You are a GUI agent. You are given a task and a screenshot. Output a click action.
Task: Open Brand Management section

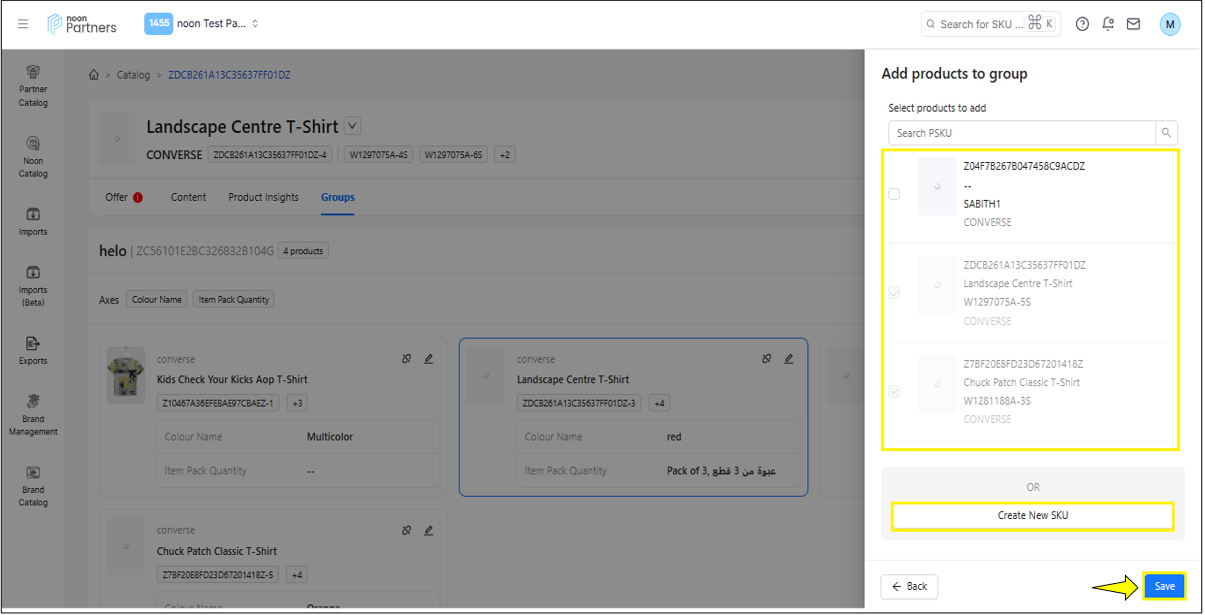(33, 414)
